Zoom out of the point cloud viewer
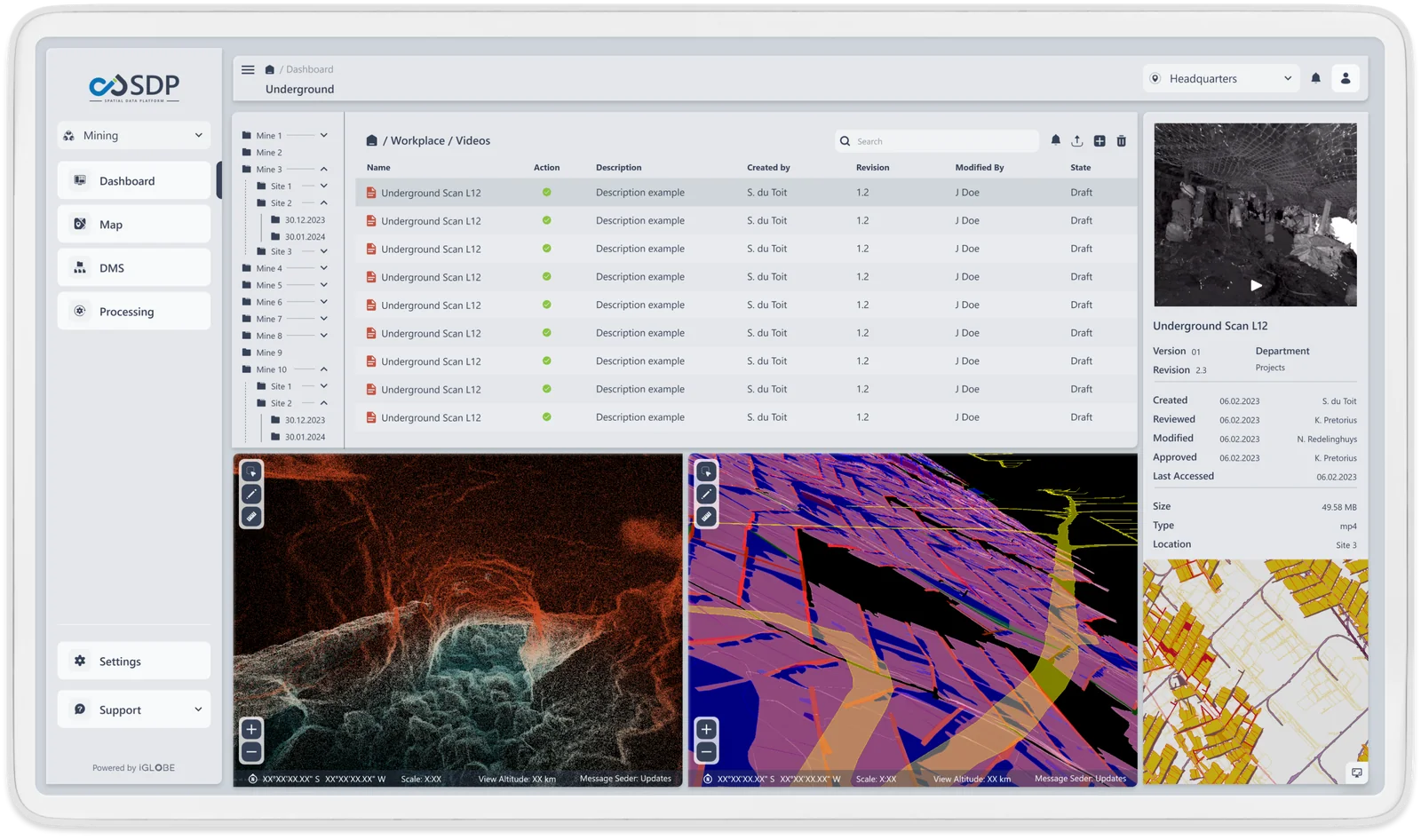This screenshot has height=840, width=1421. click(251, 752)
